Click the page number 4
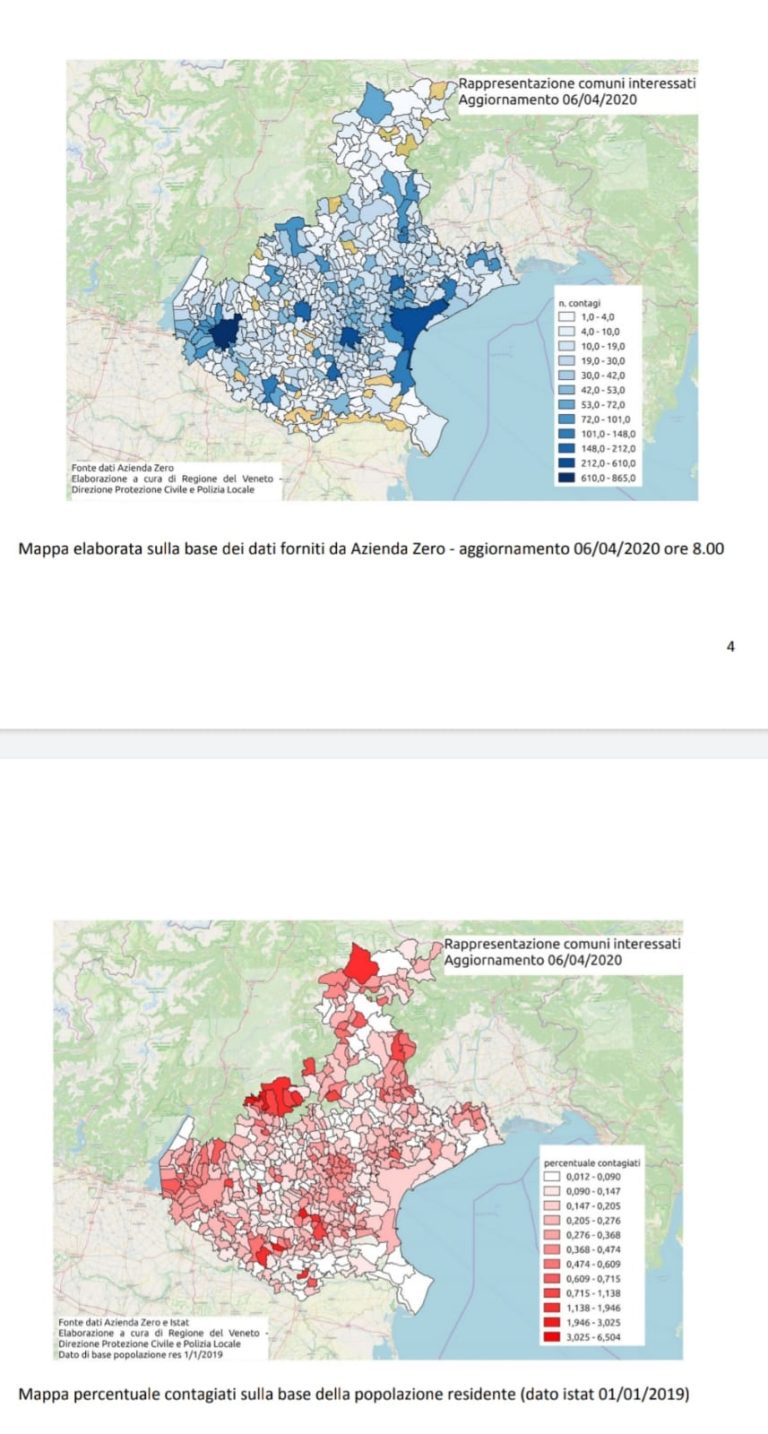Image resolution: width=768 pixels, height=1434 pixels. pos(730,647)
